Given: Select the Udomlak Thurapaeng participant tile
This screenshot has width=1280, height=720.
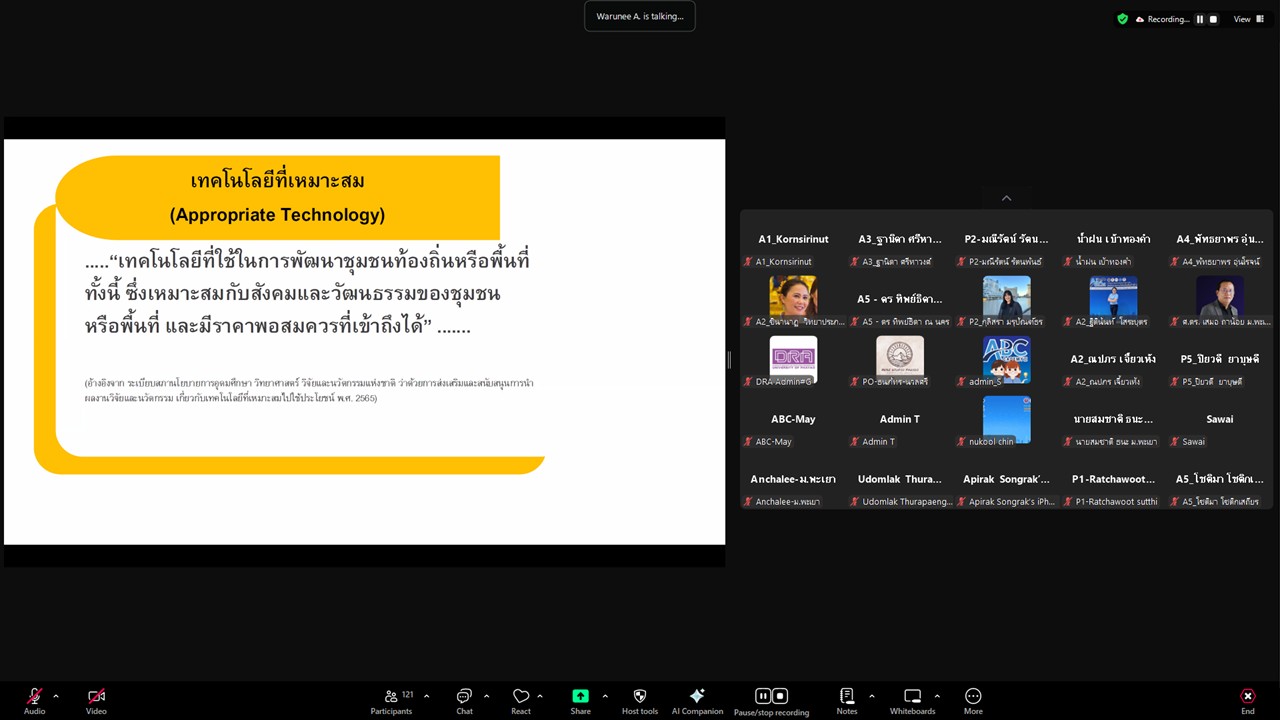Looking at the screenshot, I should pos(900,480).
